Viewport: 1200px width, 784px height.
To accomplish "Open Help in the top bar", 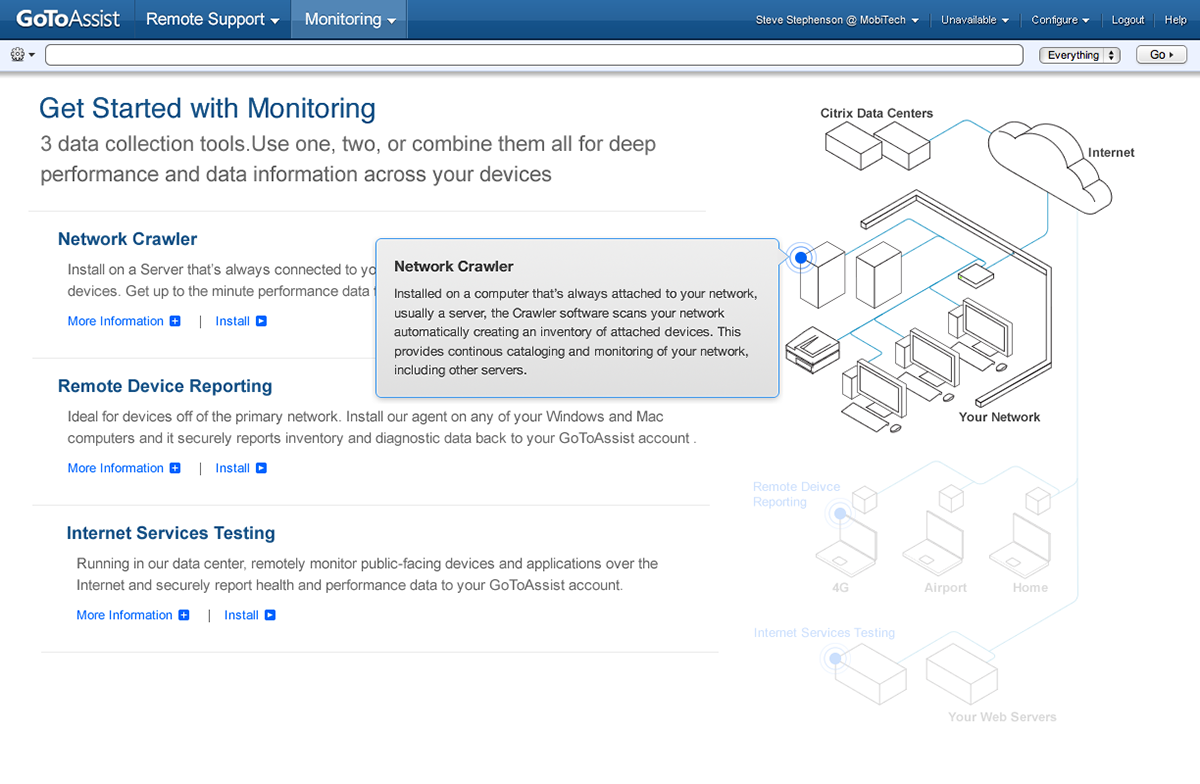I will (1175, 20).
